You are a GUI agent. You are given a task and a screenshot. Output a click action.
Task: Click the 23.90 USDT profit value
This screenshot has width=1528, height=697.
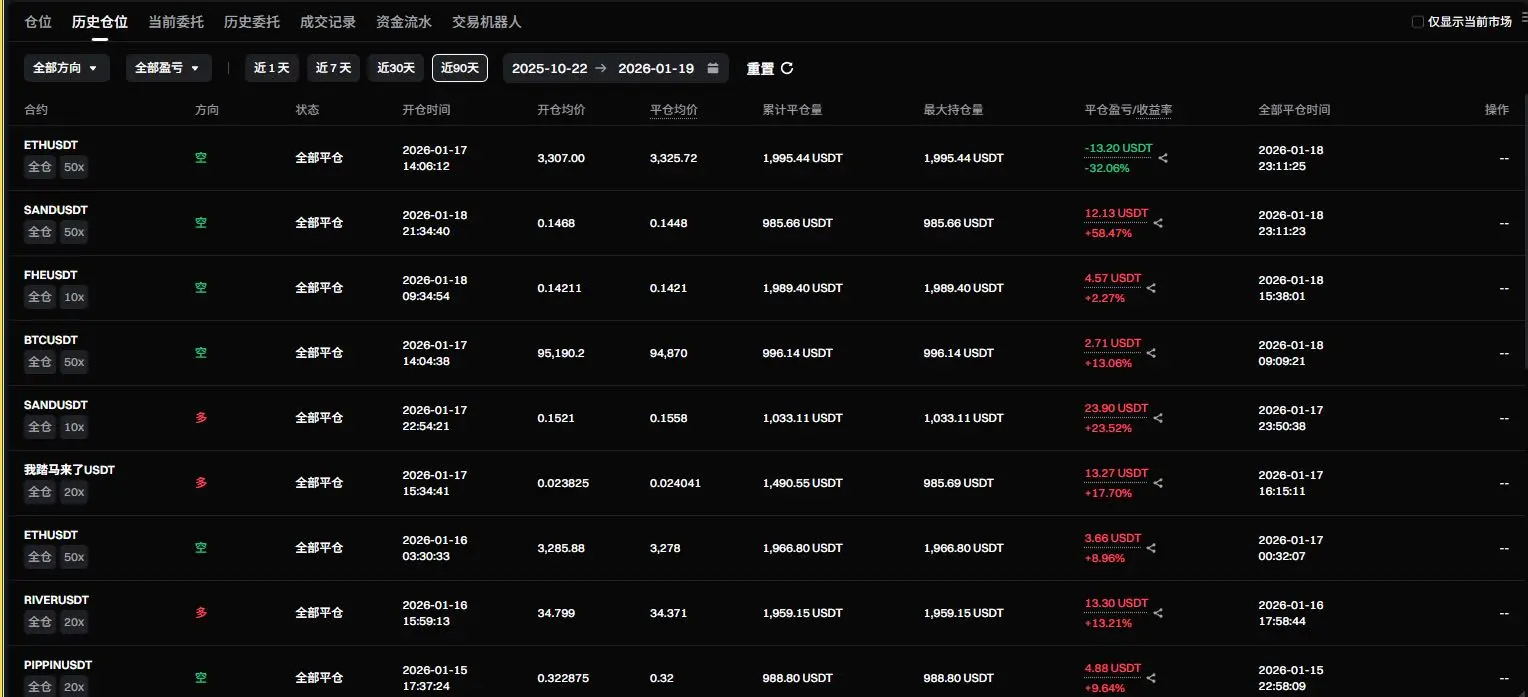coord(1116,408)
